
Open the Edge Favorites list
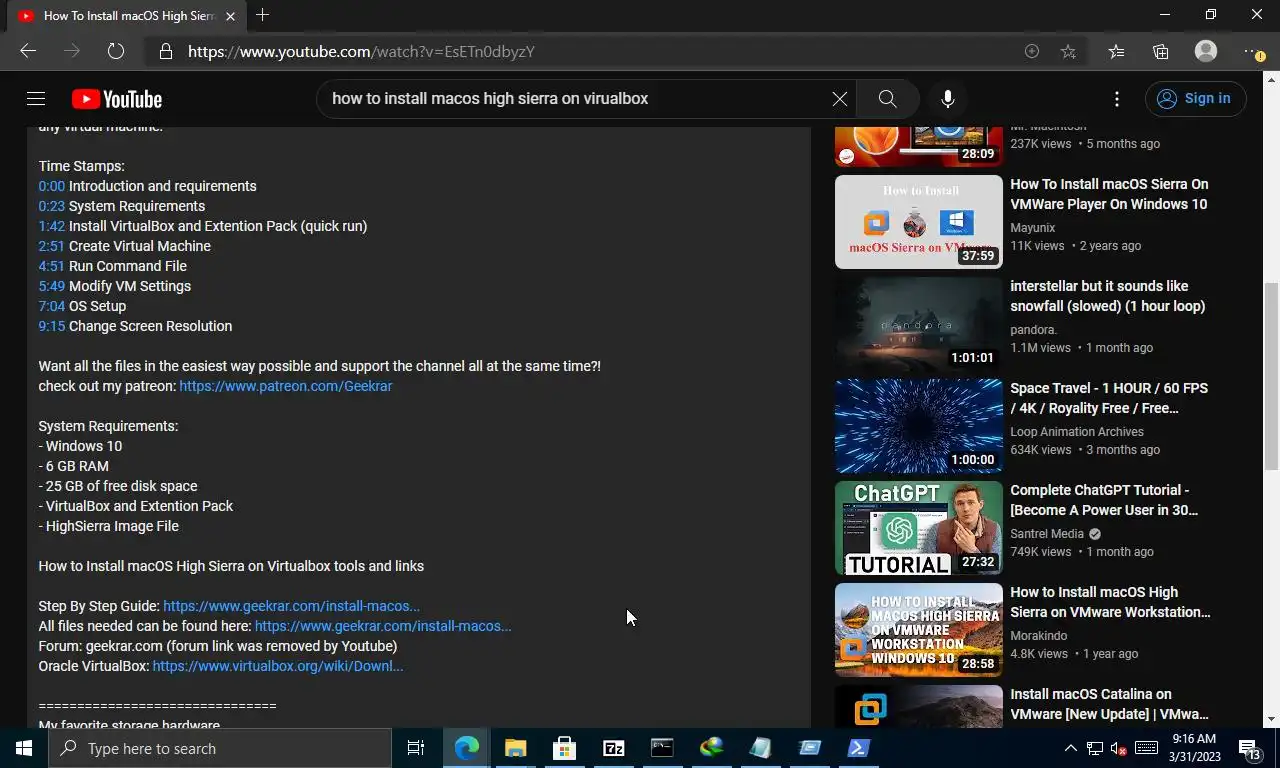tap(1116, 51)
